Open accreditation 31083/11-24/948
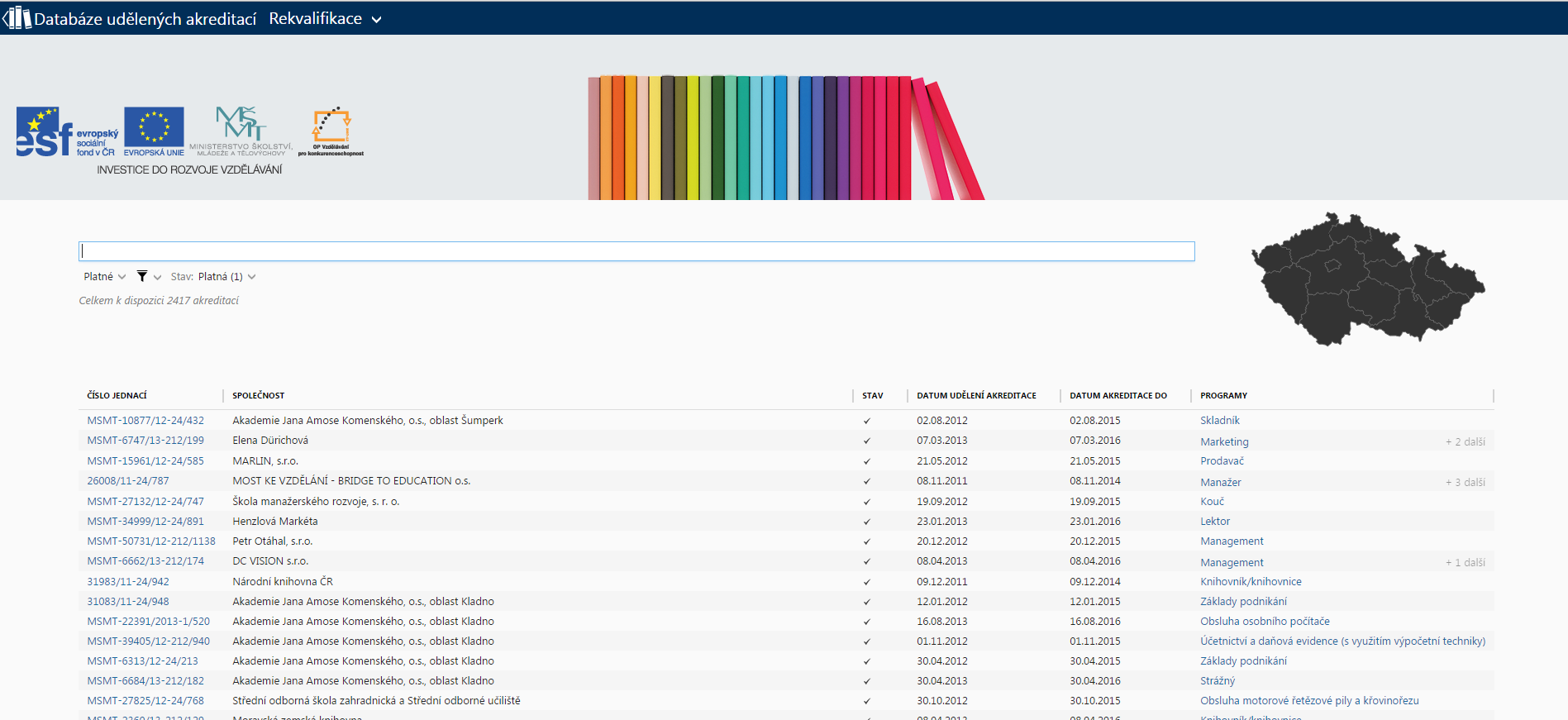Viewport: 1568px width, 720px height. pos(128,602)
